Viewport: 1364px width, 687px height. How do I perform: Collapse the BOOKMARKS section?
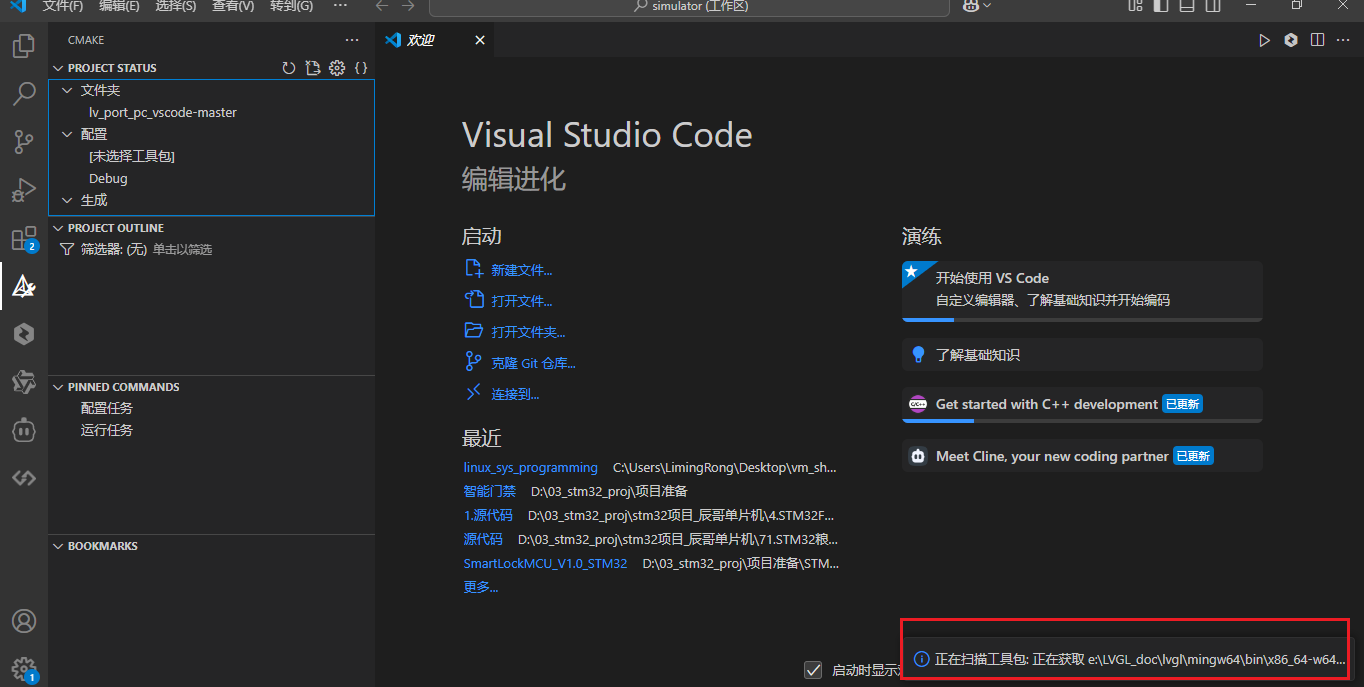[x=58, y=546]
